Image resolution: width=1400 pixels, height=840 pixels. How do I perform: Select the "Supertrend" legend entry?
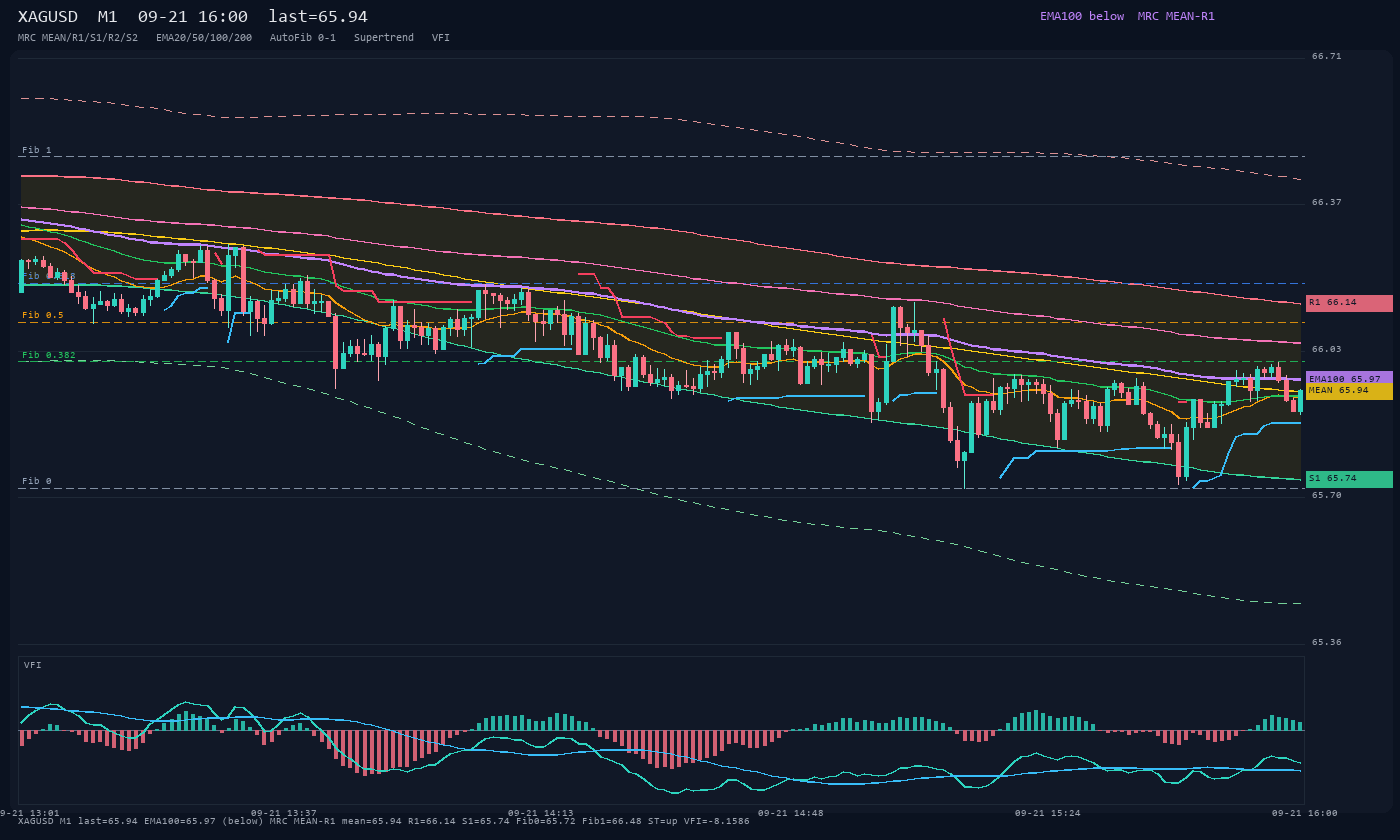click(x=384, y=38)
